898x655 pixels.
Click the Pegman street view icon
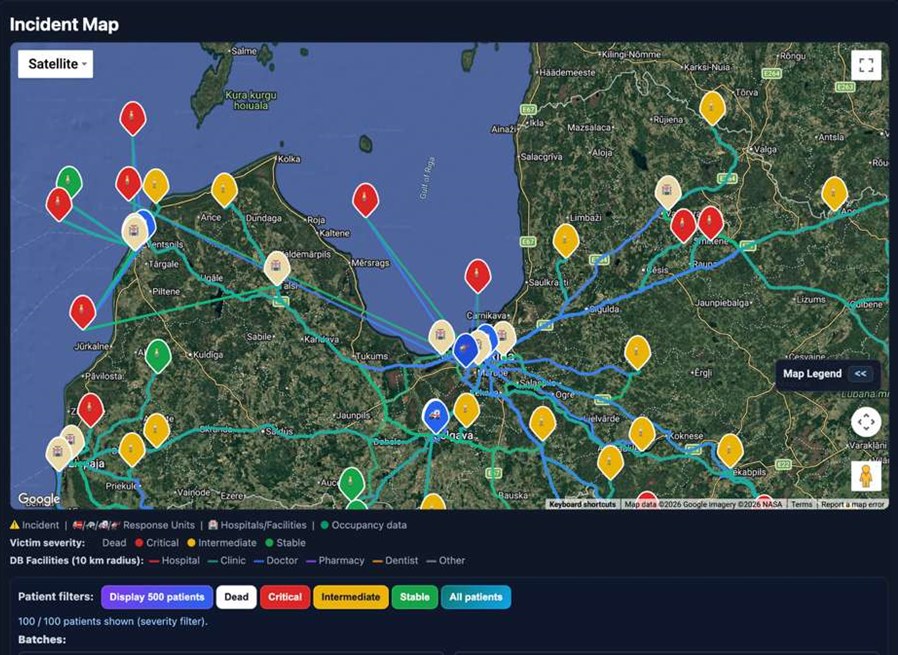coord(866,475)
